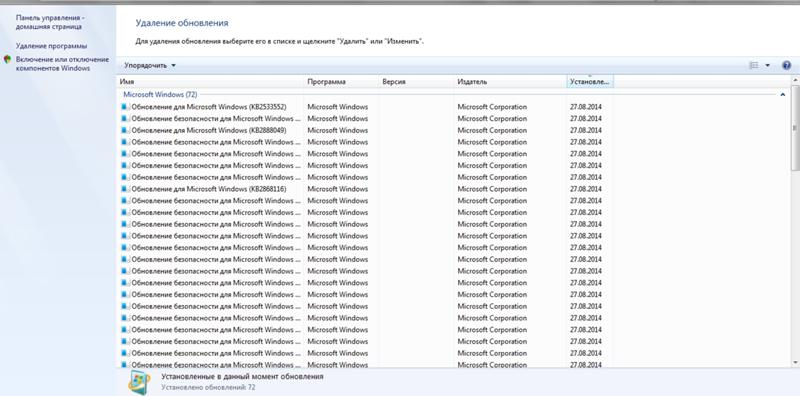800x396 pixels.
Task: Sort list by Программа column header
Action: tap(342, 82)
